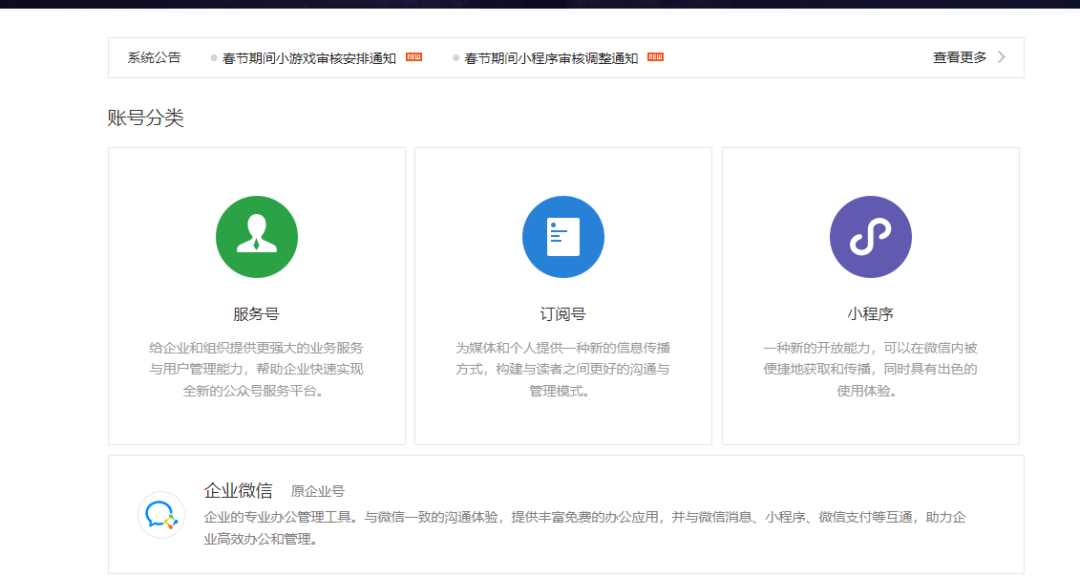
Task: Click the chevron arrow beside 查看更多
Action: (1001, 57)
